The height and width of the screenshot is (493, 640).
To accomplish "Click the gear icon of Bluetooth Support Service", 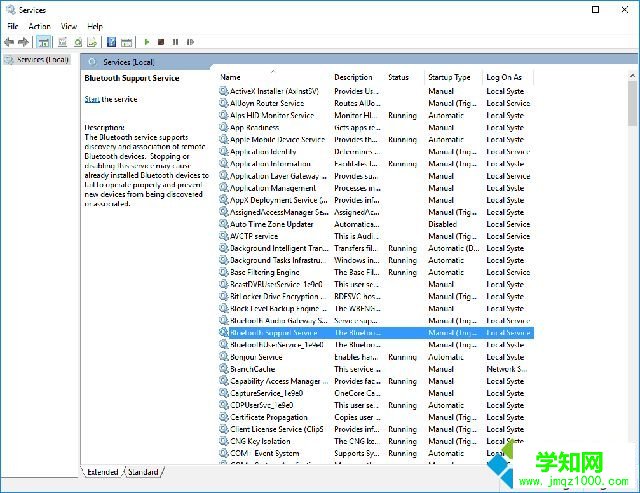I will click(224, 332).
